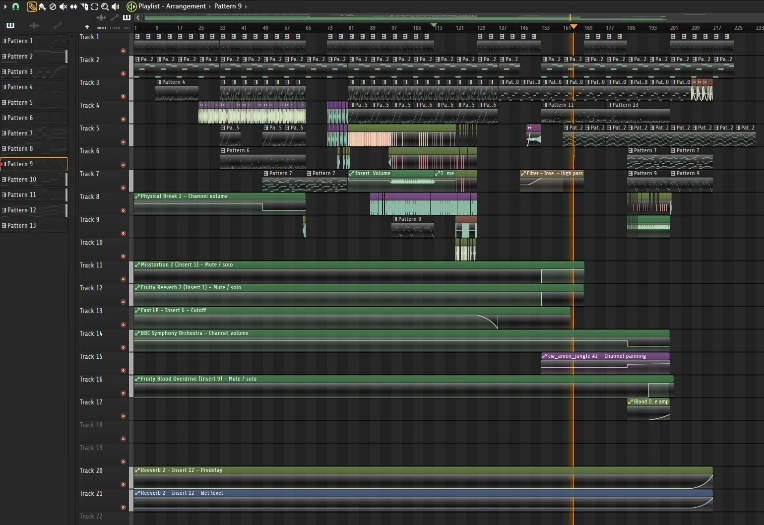Select the orange Filter High pass clip
This screenshot has width=764, height=525.
[x=552, y=180]
